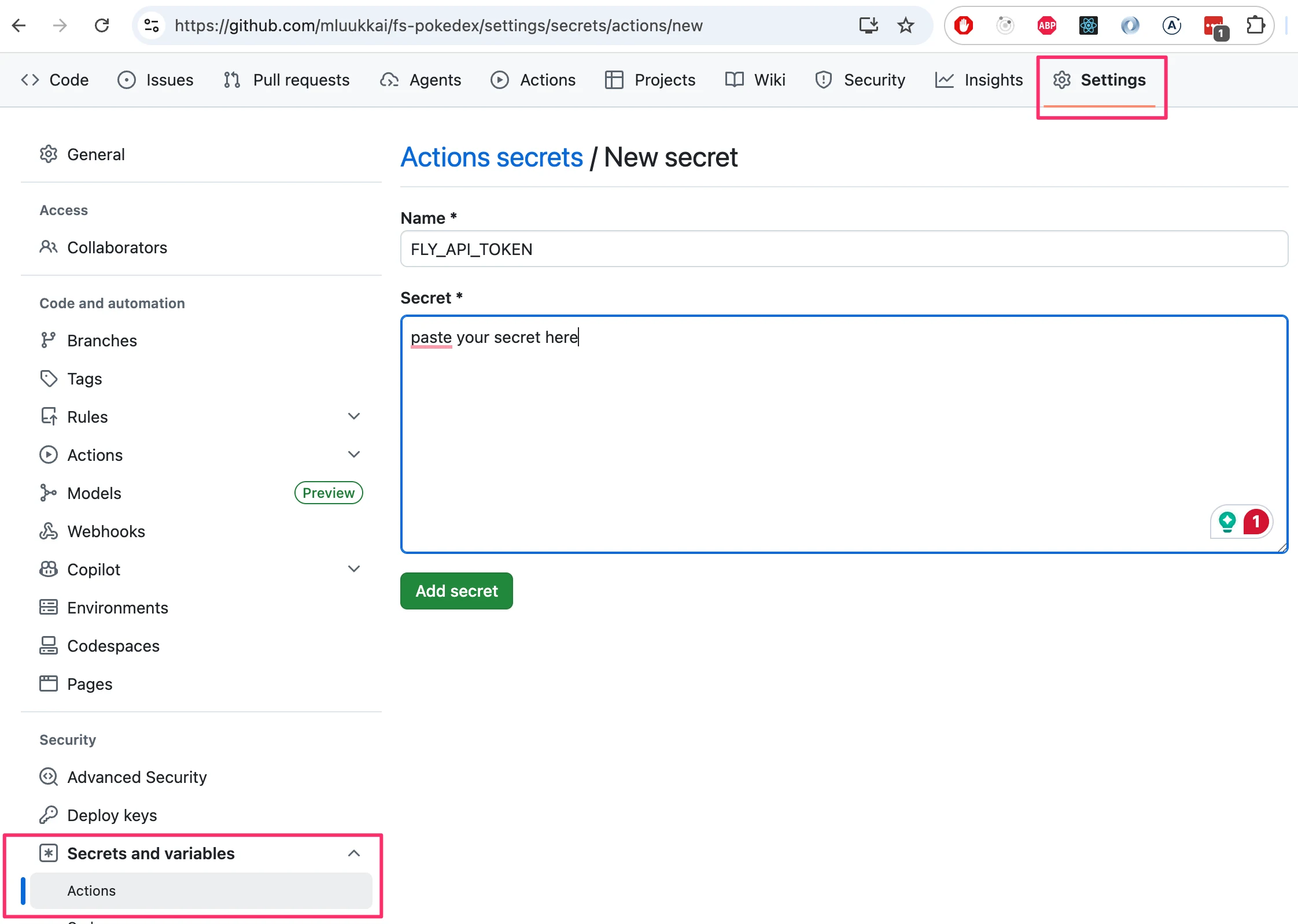Expand the Actions sidebar section chevron
This screenshot has width=1298, height=924.
(x=354, y=454)
